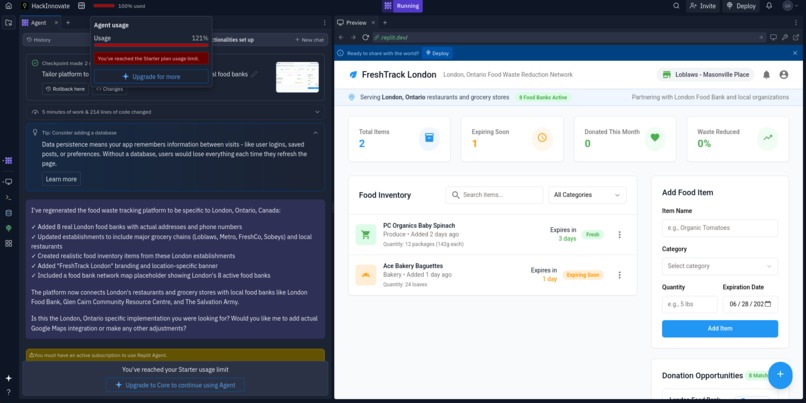Image resolution: width=806 pixels, height=403 pixels.
Task: Click the Agent usage 121% progress bar
Action: click(151, 45)
